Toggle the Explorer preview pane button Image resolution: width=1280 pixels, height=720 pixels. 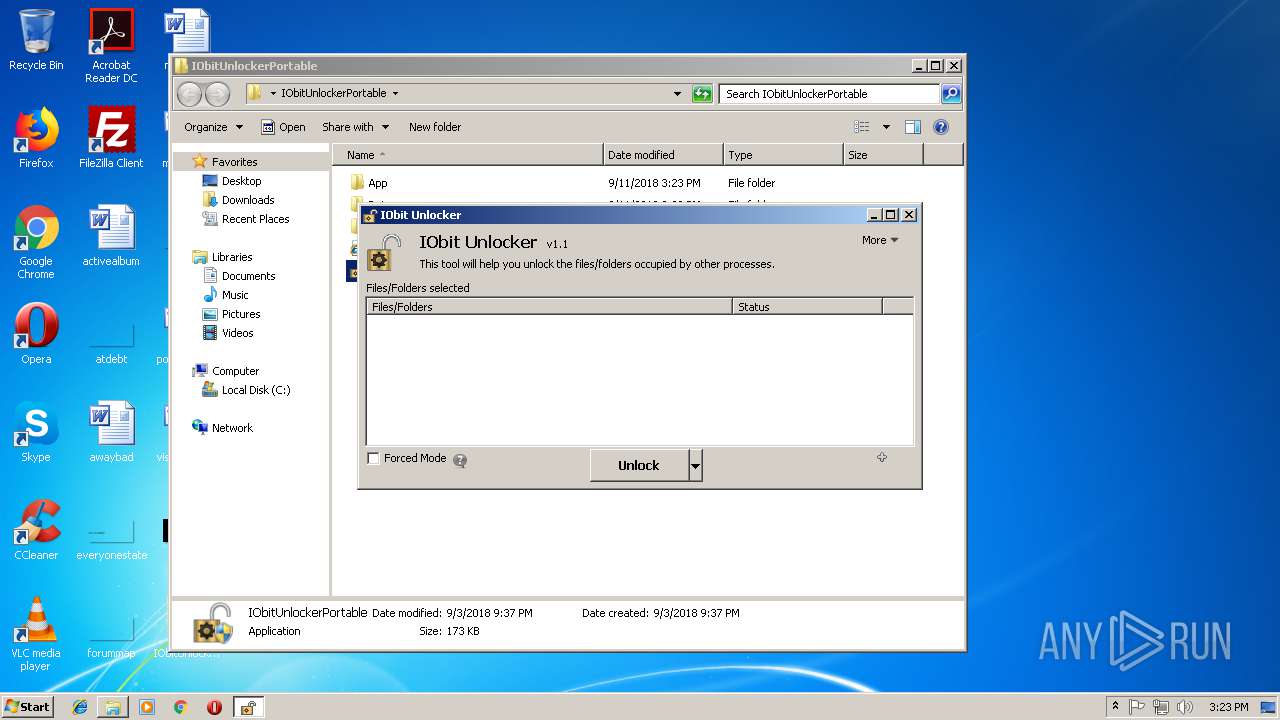(912, 127)
